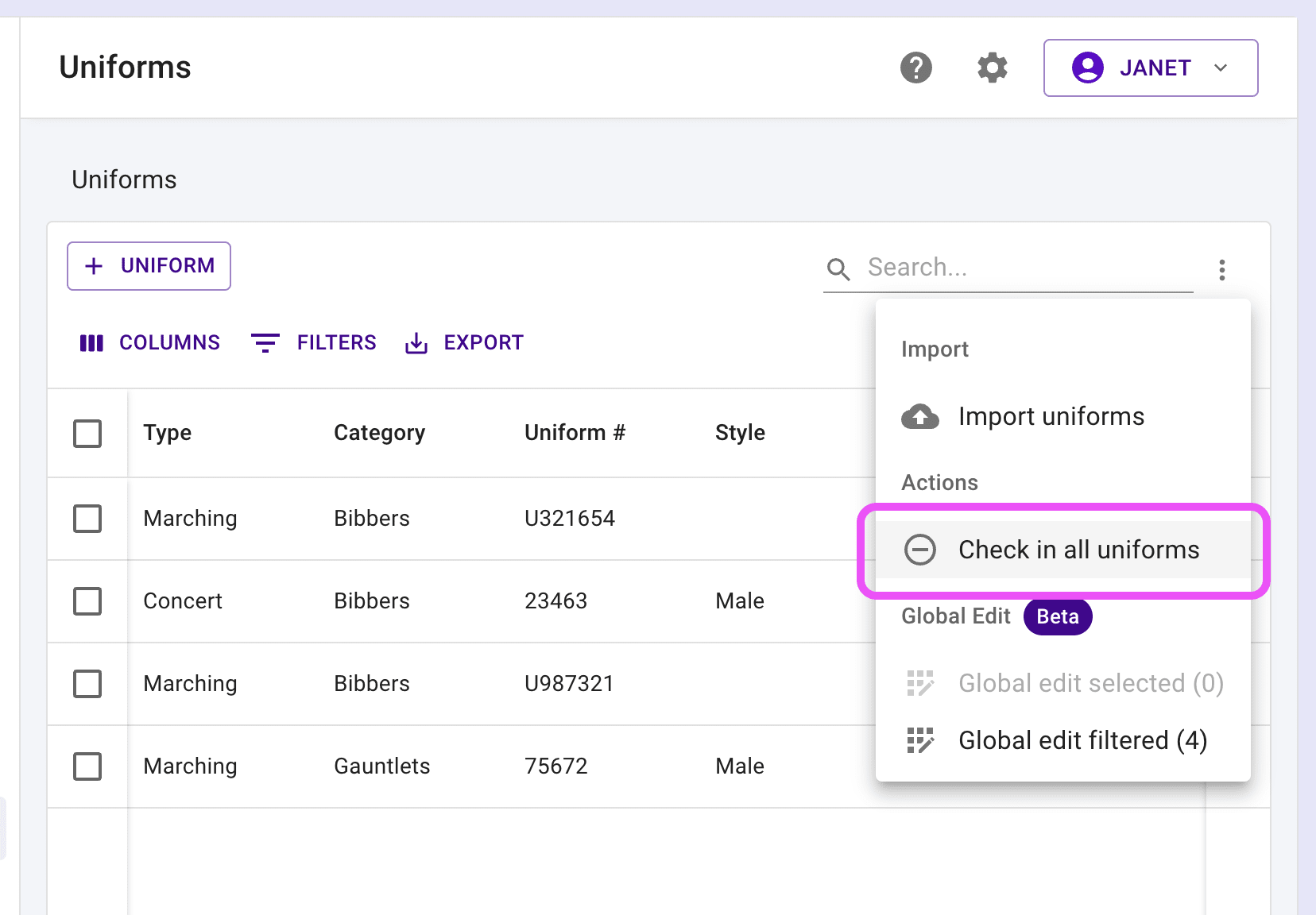The height and width of the screenshot is (915, 1316).
Task: Click the add Uniform button
Action: [x=149, y=266]
